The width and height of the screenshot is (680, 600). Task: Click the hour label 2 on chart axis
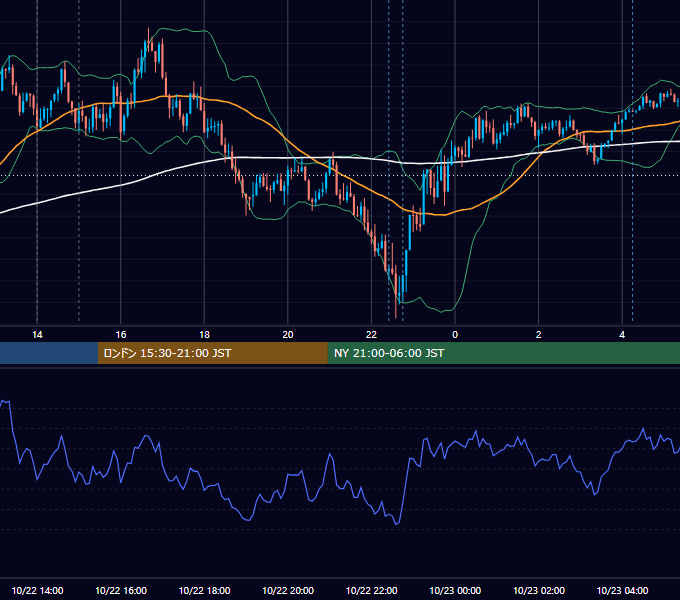[539, 335]
